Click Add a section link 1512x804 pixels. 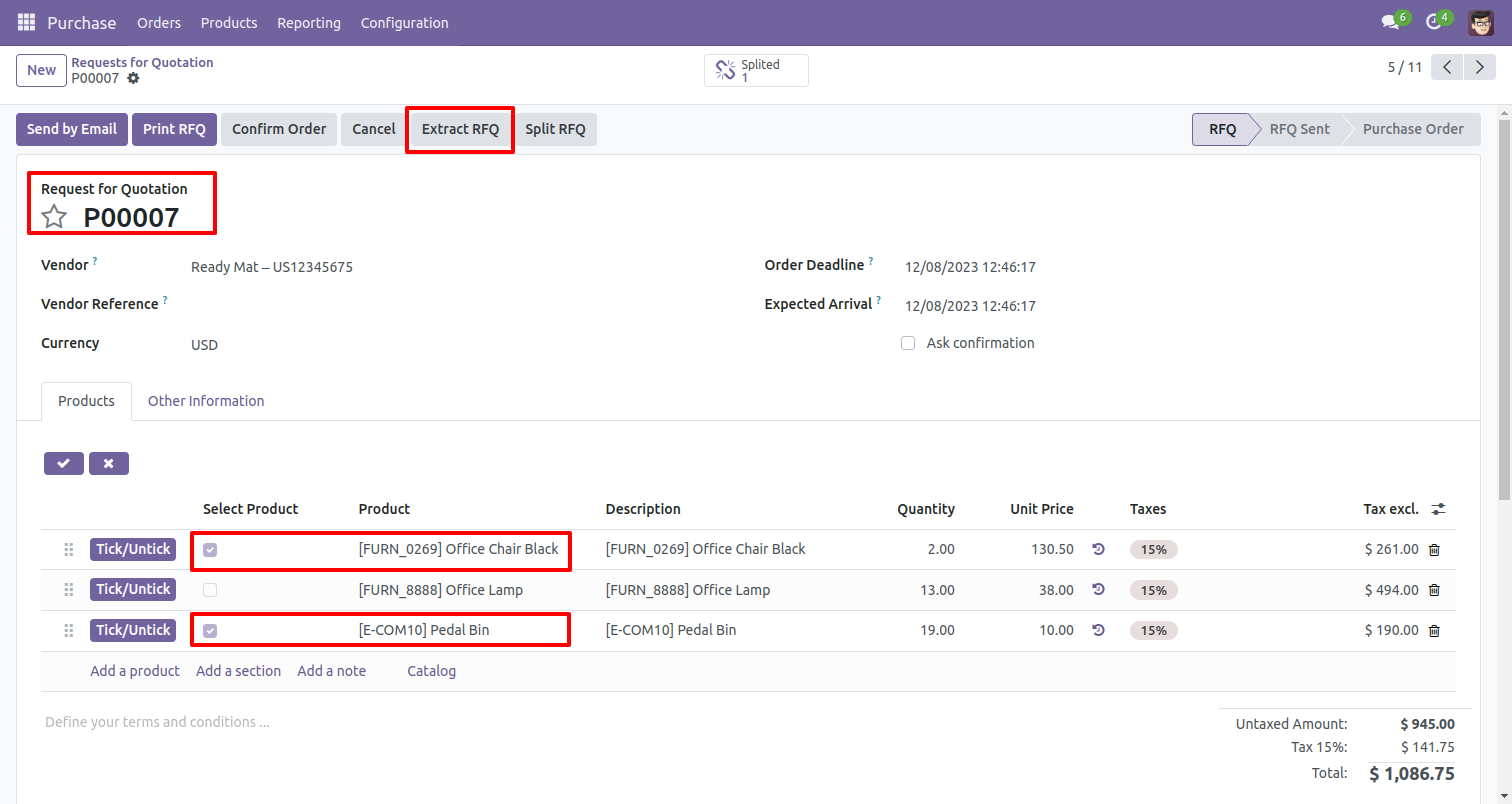(238, 671)
